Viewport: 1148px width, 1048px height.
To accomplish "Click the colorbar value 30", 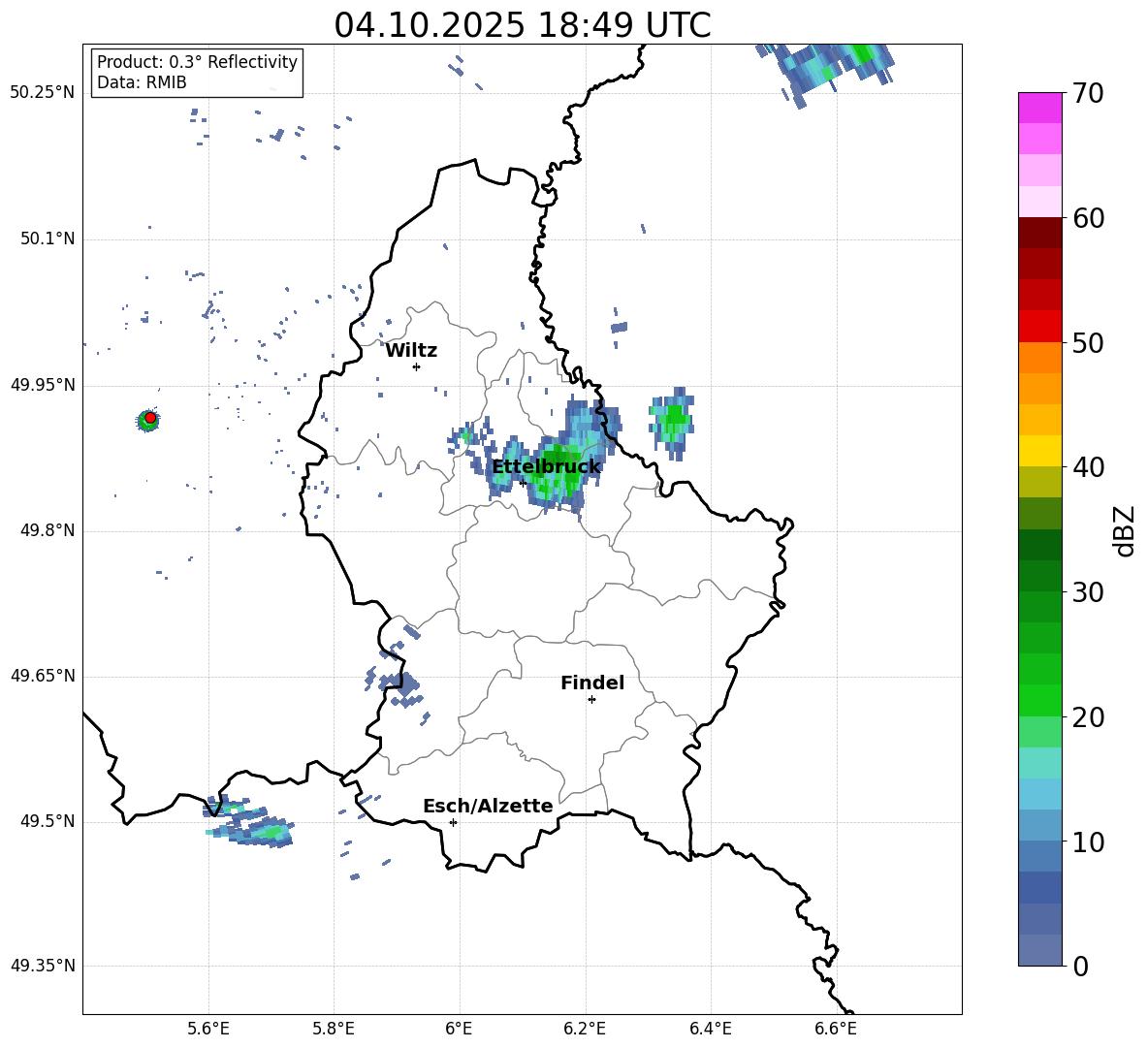I will [x=1089, y=592].
